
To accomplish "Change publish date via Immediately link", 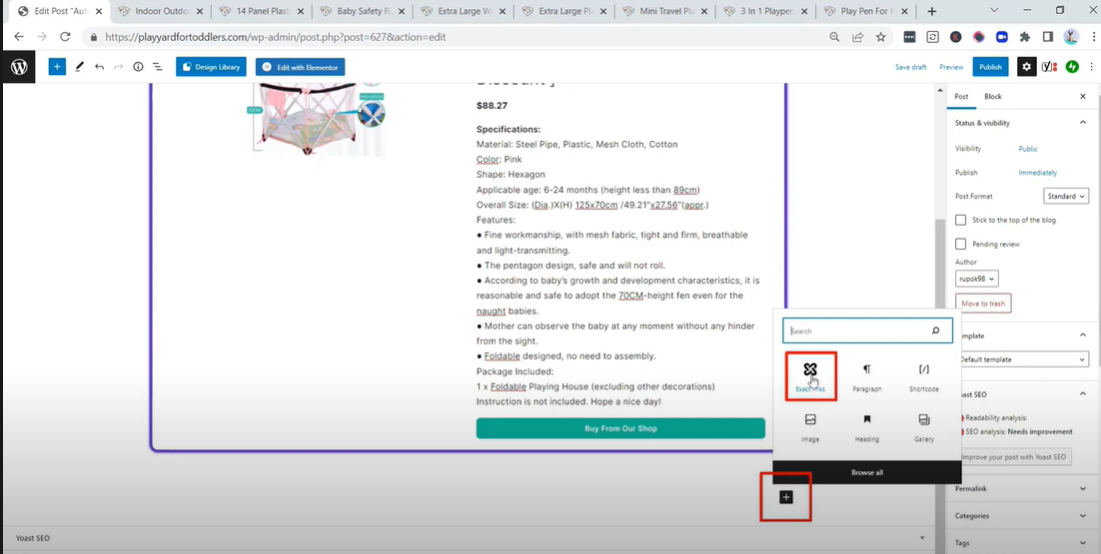I will (x=1038, y=173).
